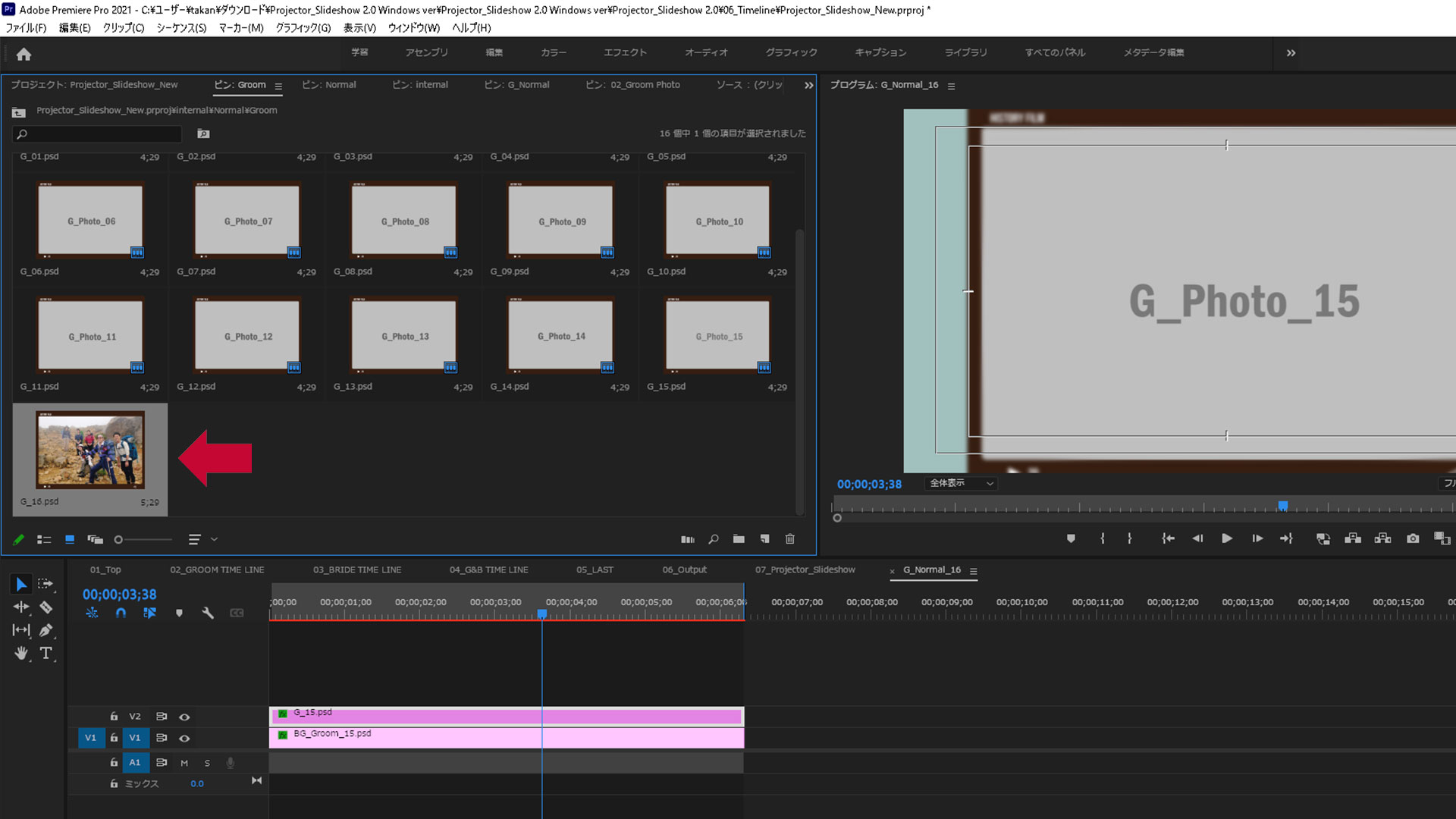
Task: Switch to カラー workspace
Action: click(554, 52)
